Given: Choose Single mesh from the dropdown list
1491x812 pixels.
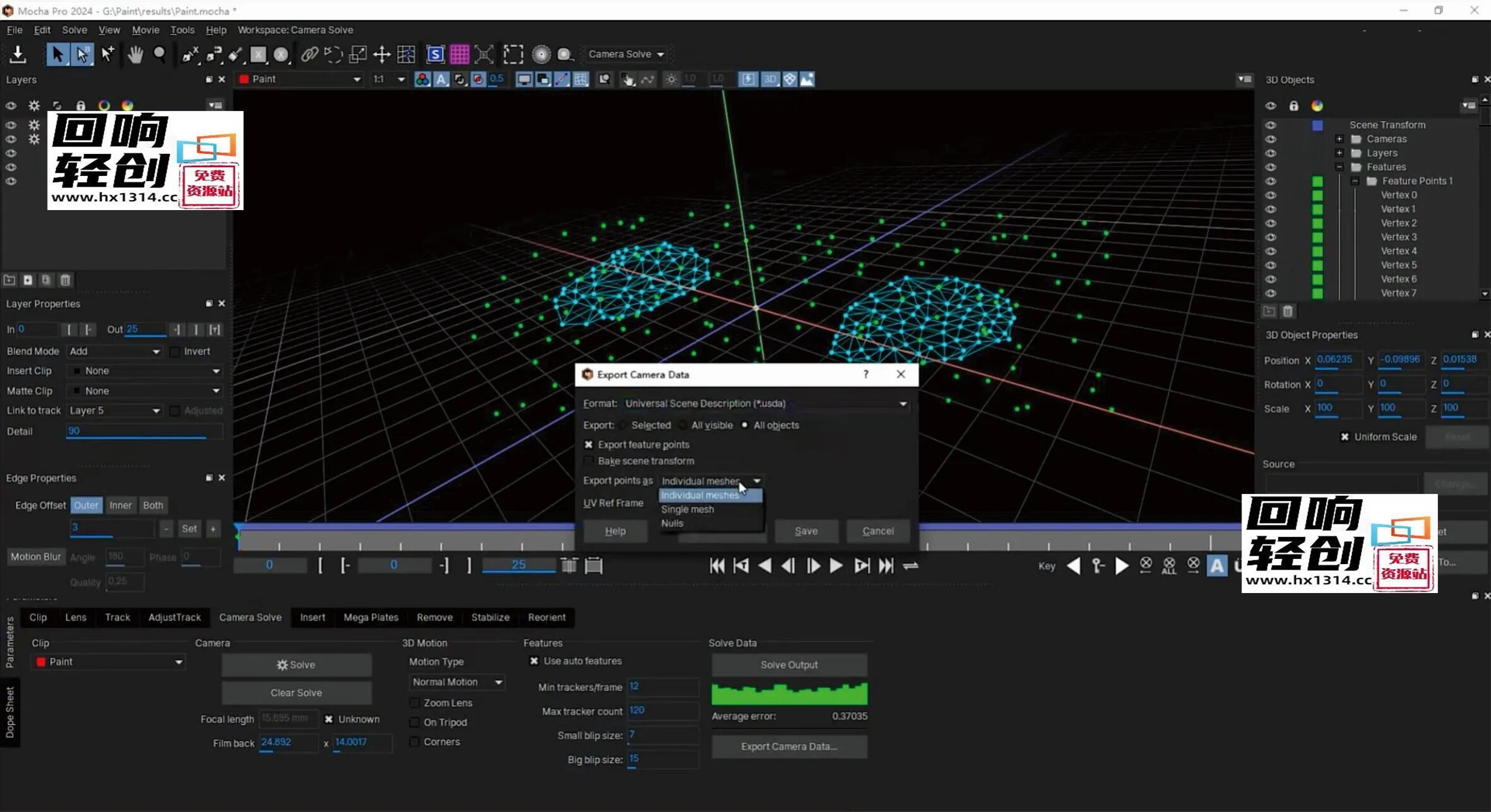Looking at the screenshot, I should coord(687,509).
